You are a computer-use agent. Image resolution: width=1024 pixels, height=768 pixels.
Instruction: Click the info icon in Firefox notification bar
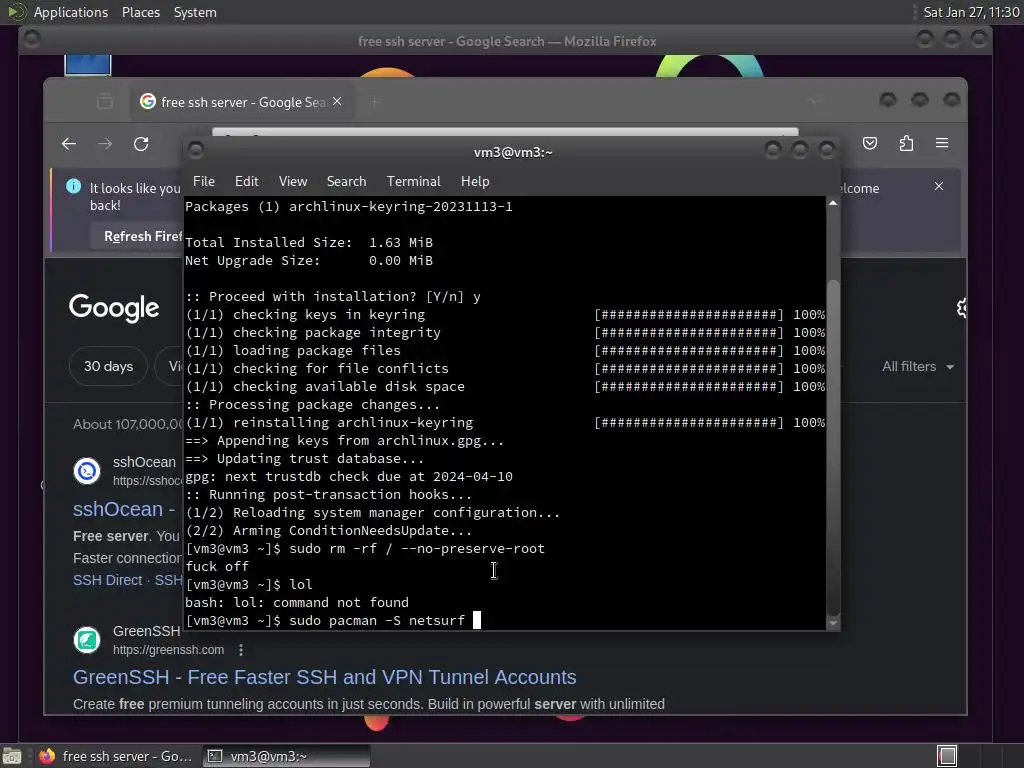pos(74,186)
